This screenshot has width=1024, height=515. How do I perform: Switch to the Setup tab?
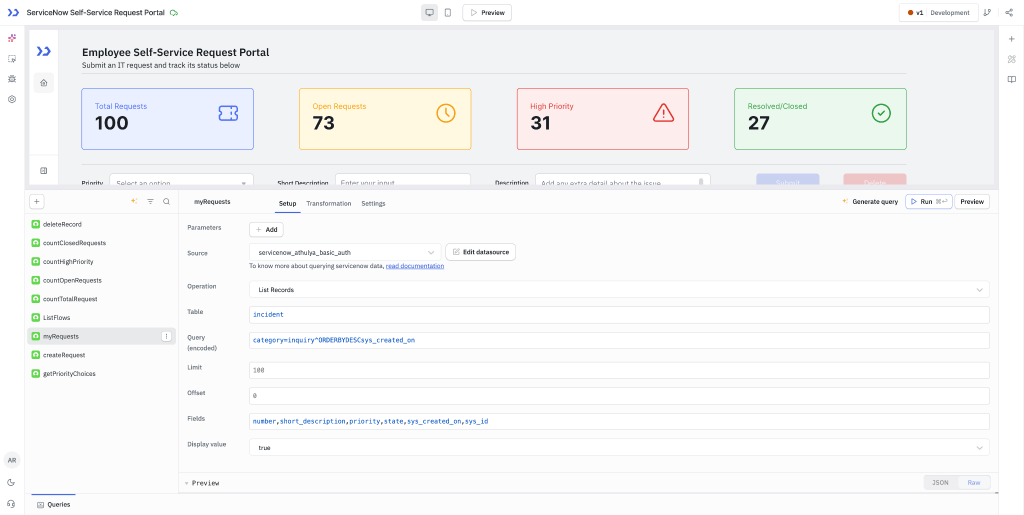pyautogui.click(x=288, y=204)
